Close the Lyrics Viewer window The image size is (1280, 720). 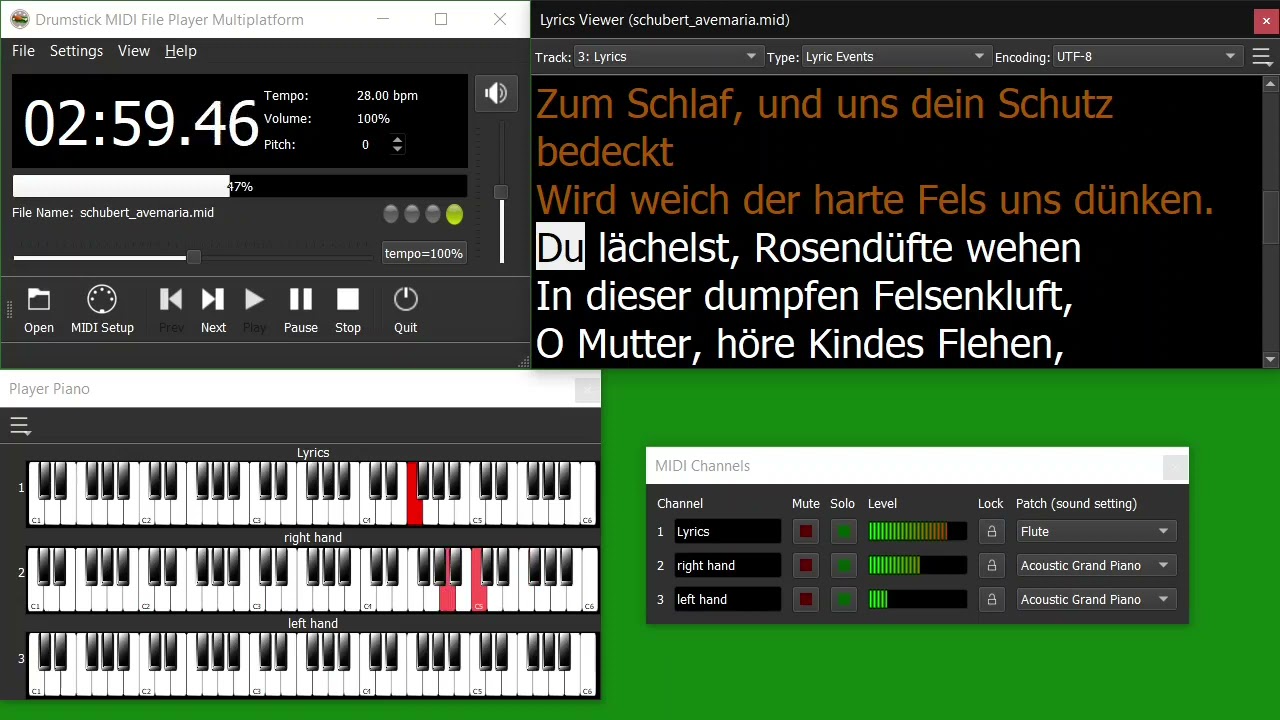[x=1266, y=20]
